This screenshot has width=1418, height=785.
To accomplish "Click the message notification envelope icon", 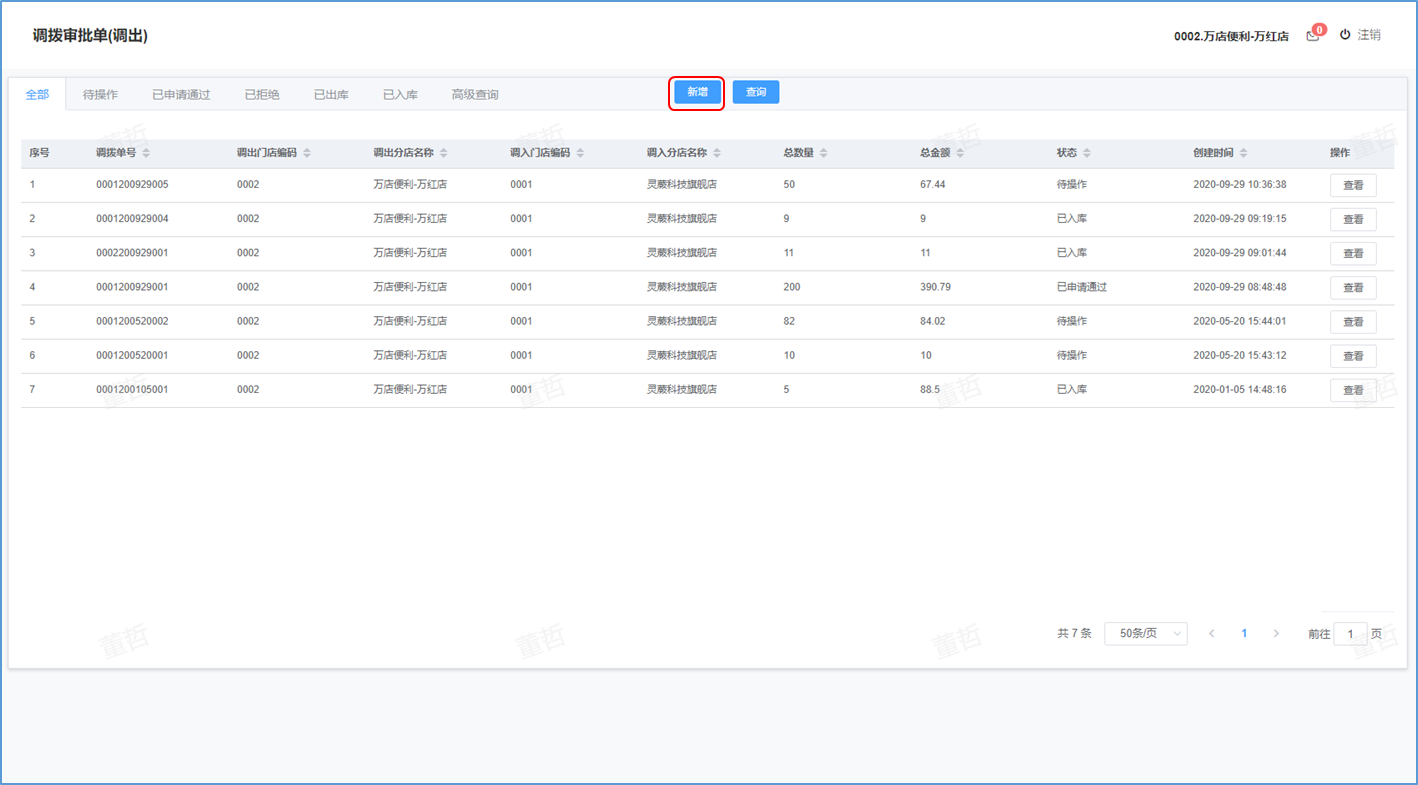I will [1312, 36].
